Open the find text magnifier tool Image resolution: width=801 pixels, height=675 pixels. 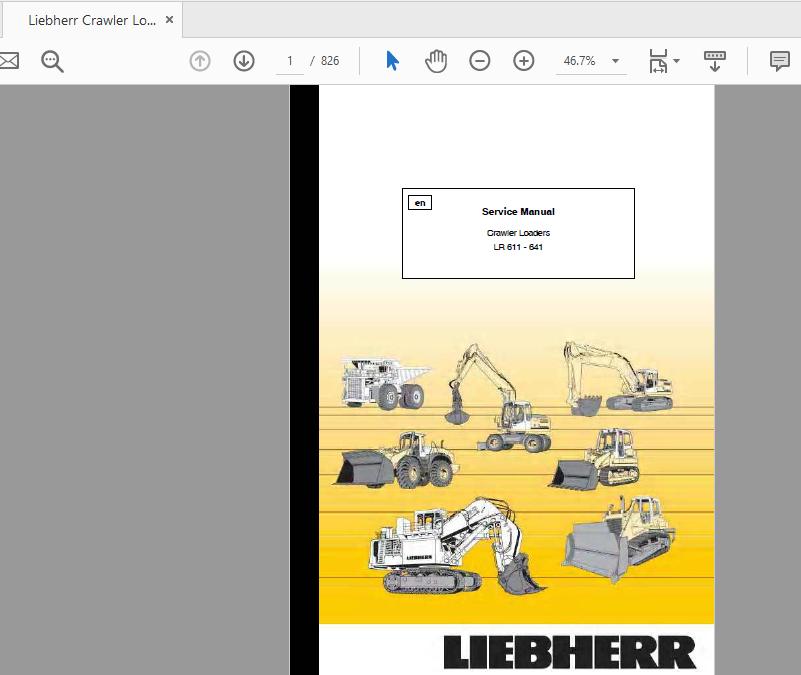[52, 61]
